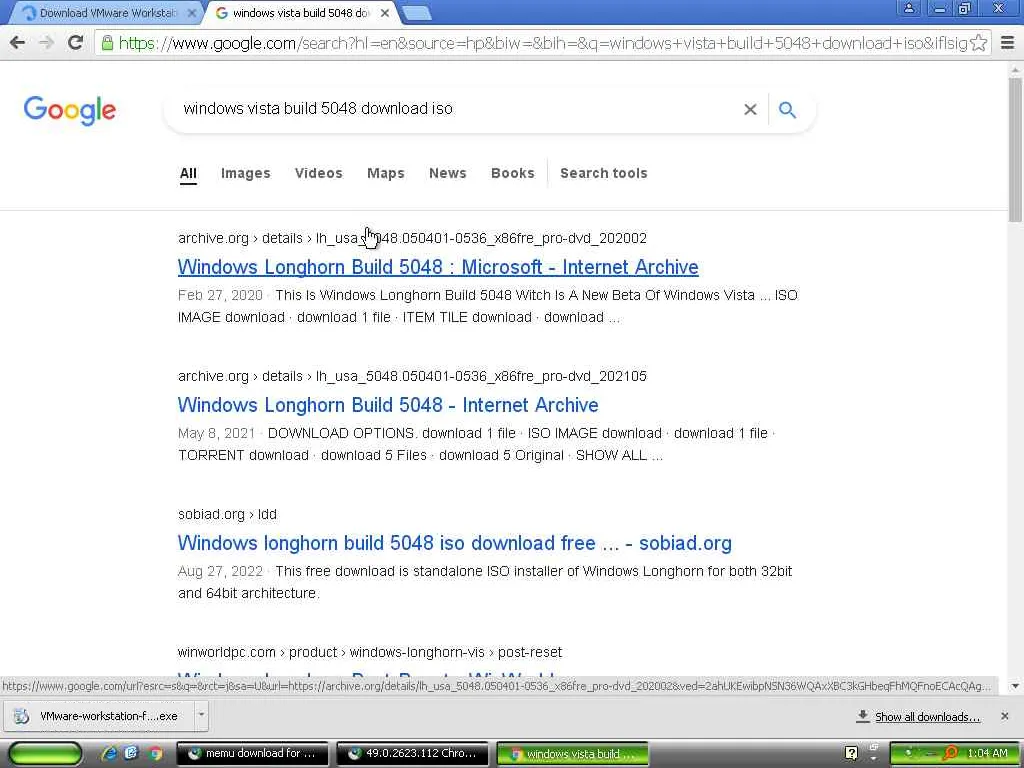Switch to News results
The width and height of the screenshot is (1024, 768).
(x=448, y=174)
